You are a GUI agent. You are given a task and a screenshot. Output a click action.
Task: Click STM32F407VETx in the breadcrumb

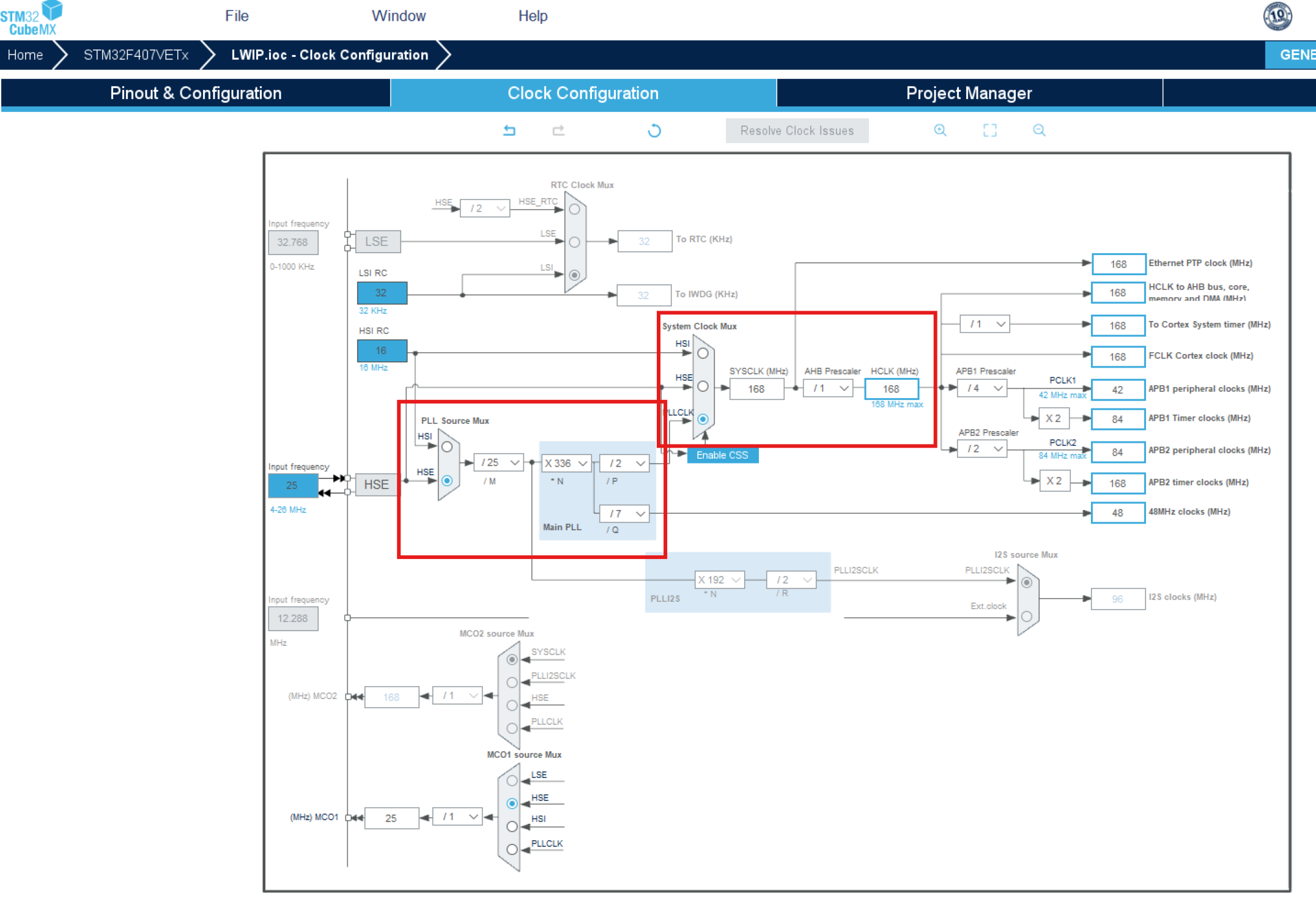click(136, 55)
